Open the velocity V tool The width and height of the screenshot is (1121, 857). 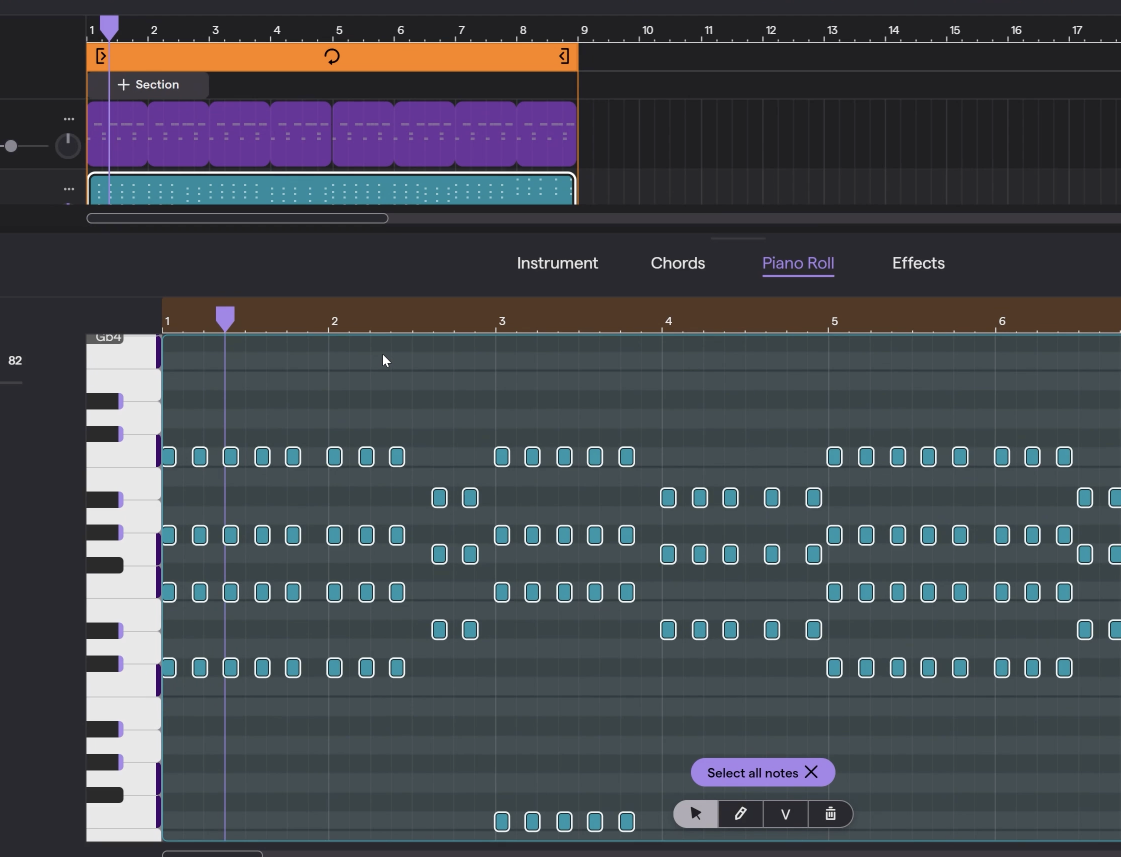point(785,814)
